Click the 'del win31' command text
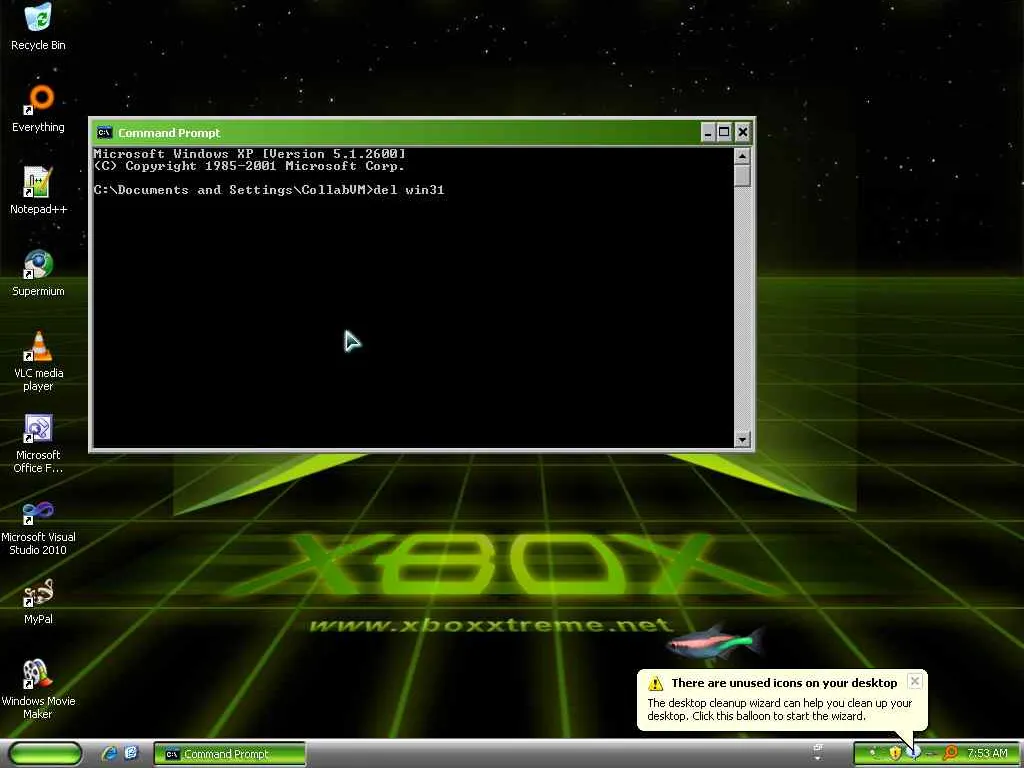Image resolution: width=1024 pixels, height=768 pixels. point(409,190)
